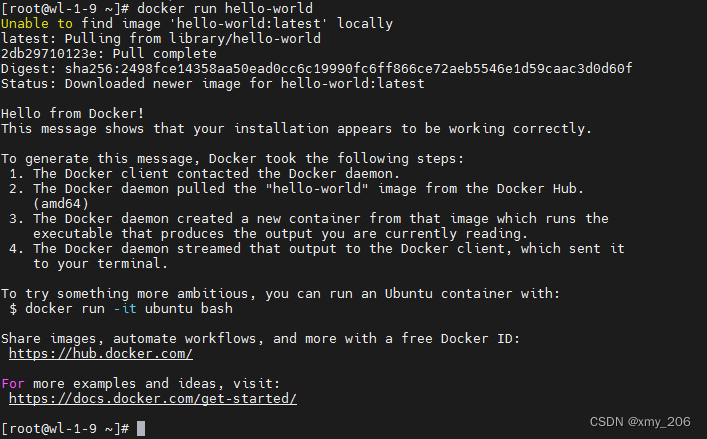The image size is (707, 439).
Task: Click the 'docker run hello-world' command
Action: pos(225,9)
